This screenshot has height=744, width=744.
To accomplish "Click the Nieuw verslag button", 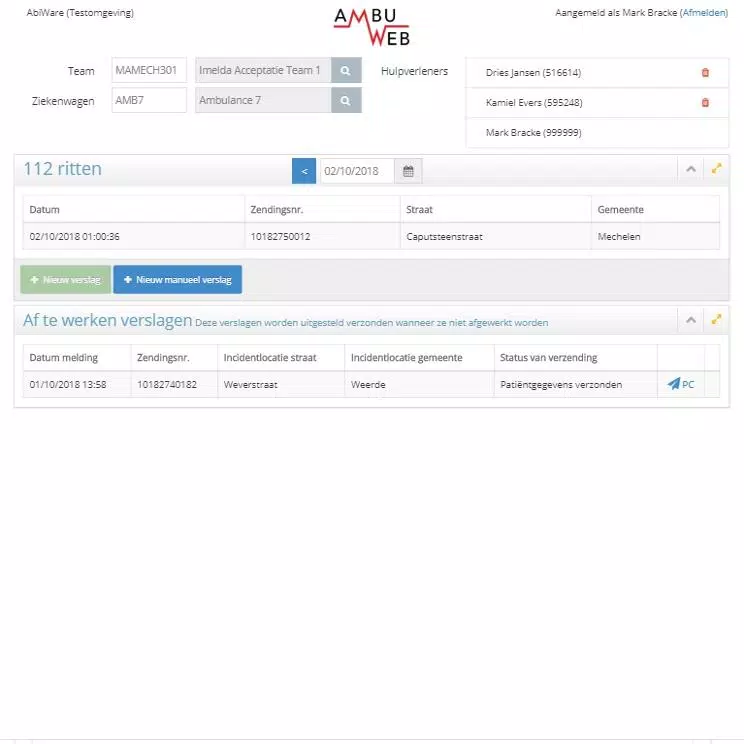I will pyautogui.click(x=66, y=280).
